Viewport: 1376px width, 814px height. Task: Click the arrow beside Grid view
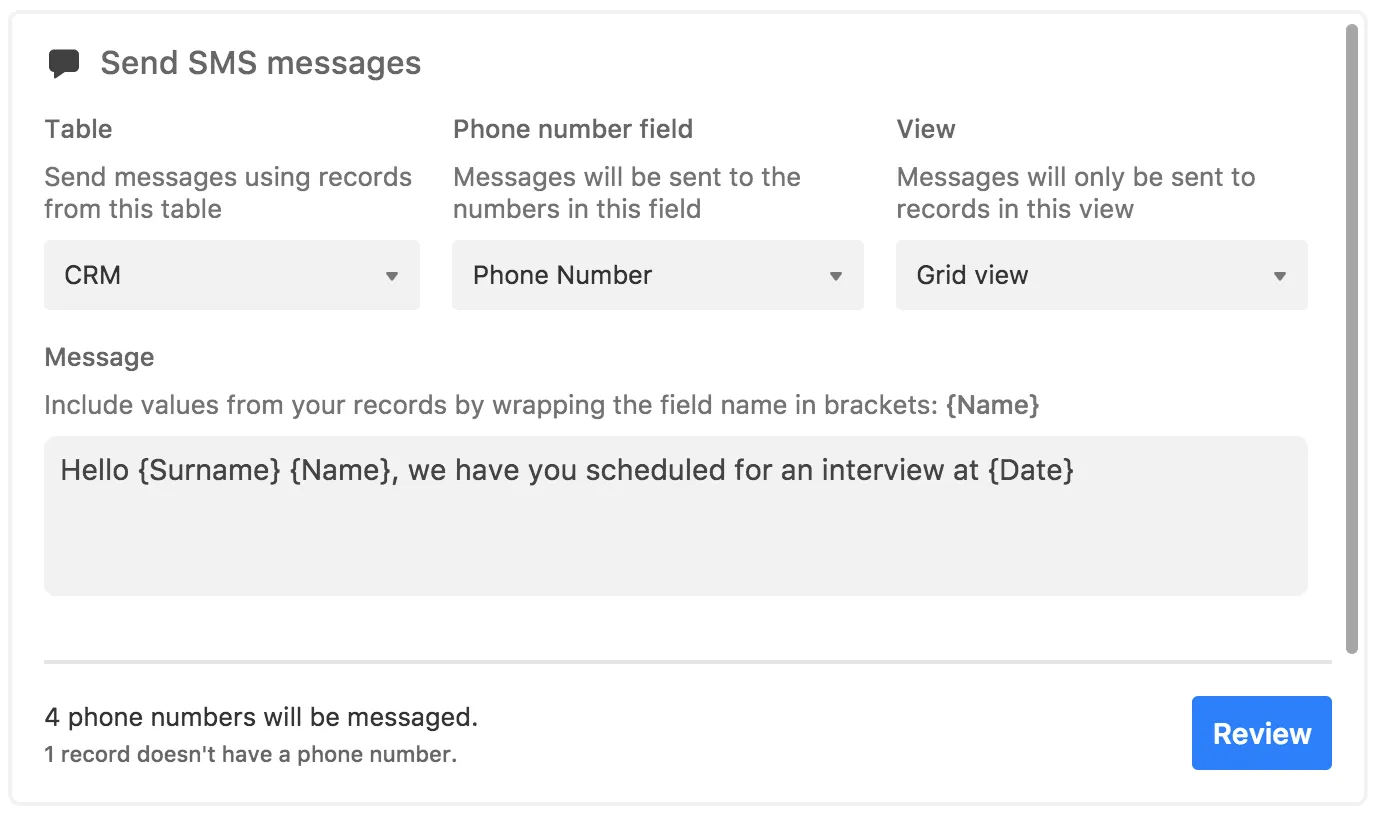click(x=1279, y=276)
